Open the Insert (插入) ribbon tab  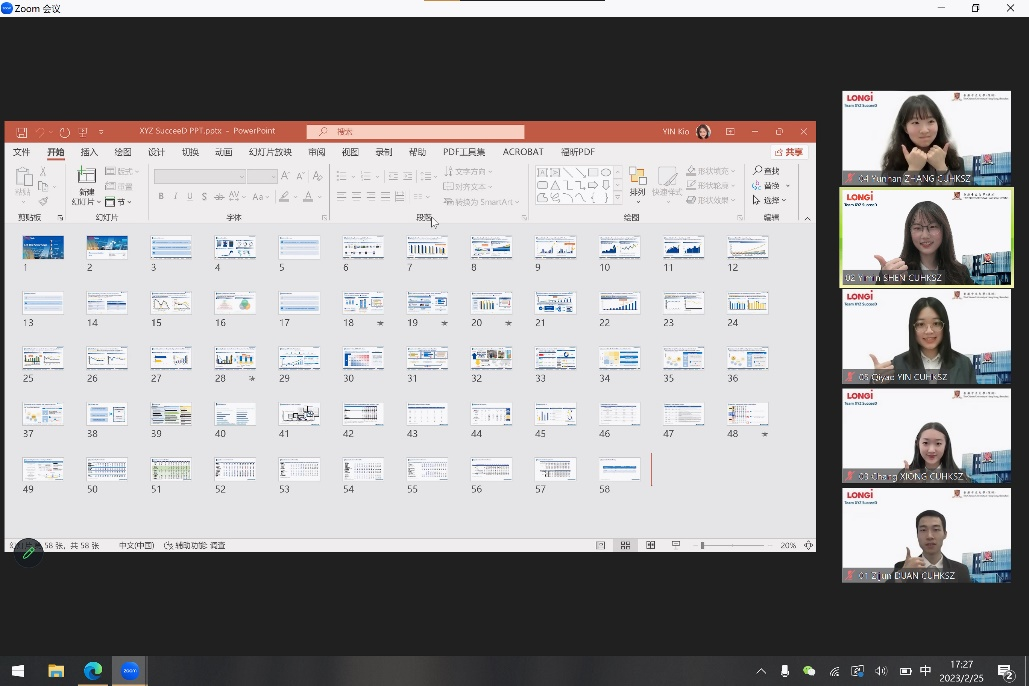[x=89, y=152]
